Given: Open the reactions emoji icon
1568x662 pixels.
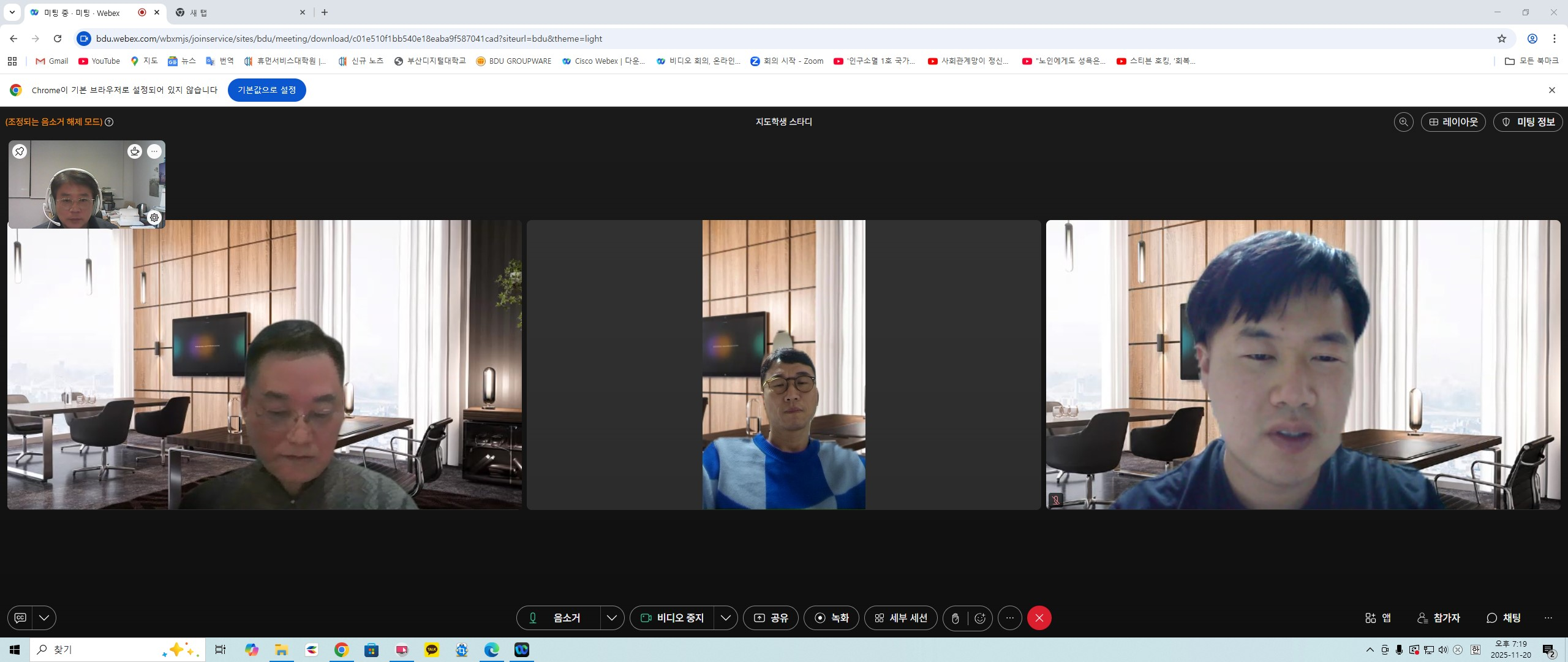Looking at the screenshot, I should click(x=980, y=618).
